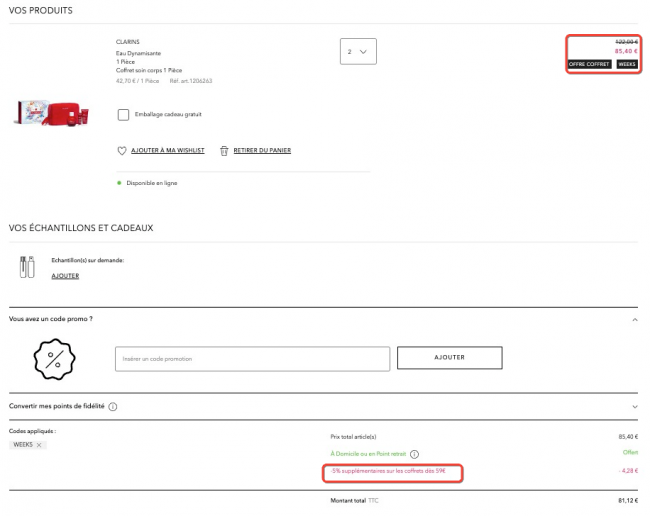650x516 pixels.
Task: Click Convertir mes points de fidélité label
Action: pos(57,407)
